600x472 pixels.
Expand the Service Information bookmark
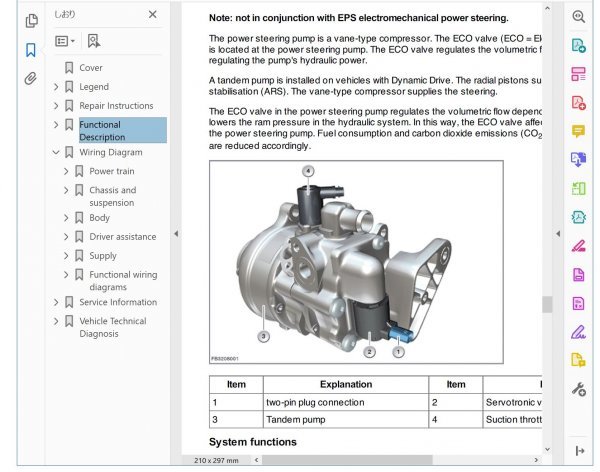pos(56,302)
